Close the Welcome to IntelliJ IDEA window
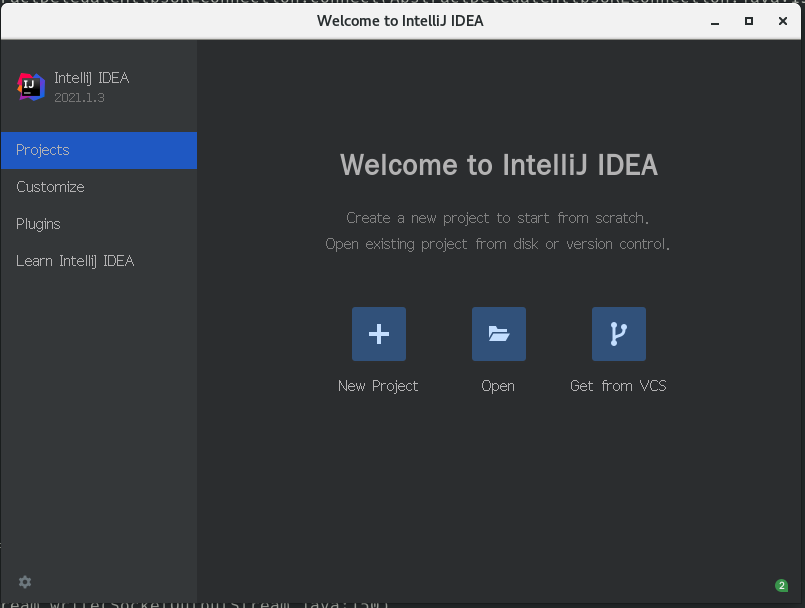805x608 pixels. pyautogui.click(x=782, y=21)
